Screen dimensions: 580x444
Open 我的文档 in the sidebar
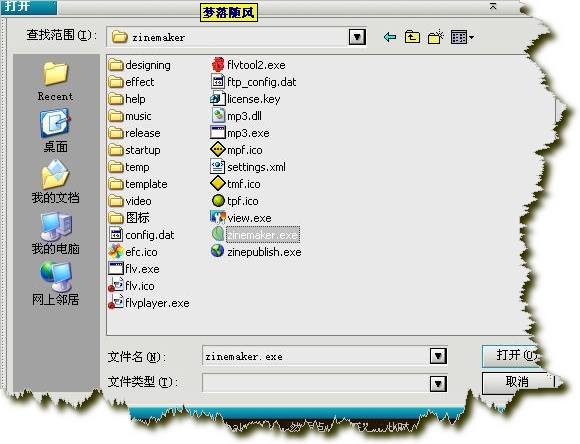tap(55, 181)
